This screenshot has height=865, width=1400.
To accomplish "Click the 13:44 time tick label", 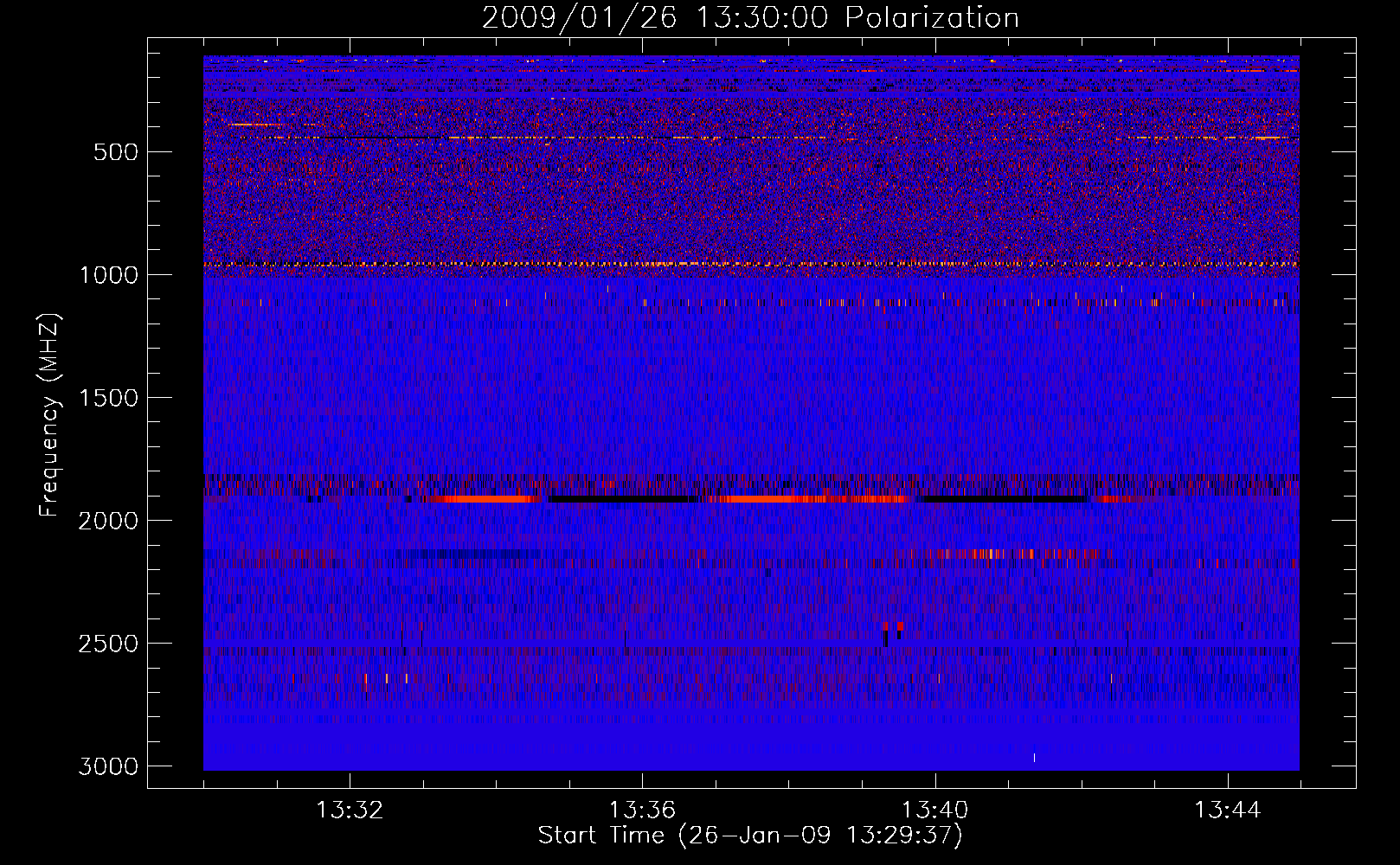I will click(x=1227, y=811).
